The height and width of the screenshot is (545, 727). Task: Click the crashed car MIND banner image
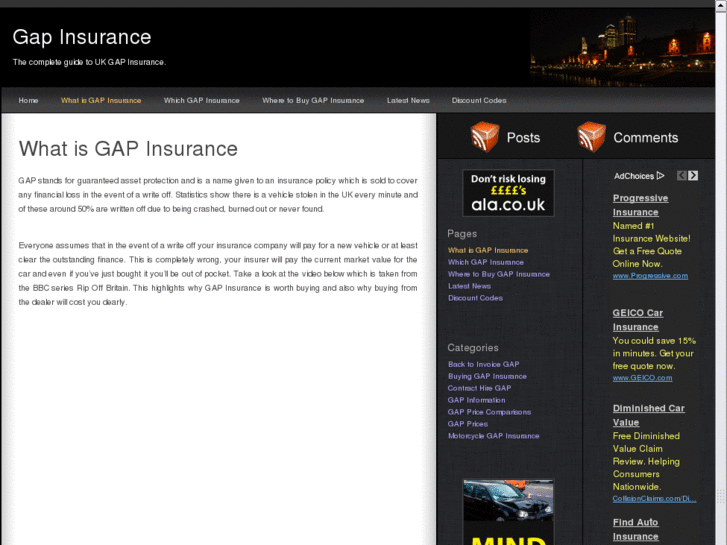[x=508, y=512]
